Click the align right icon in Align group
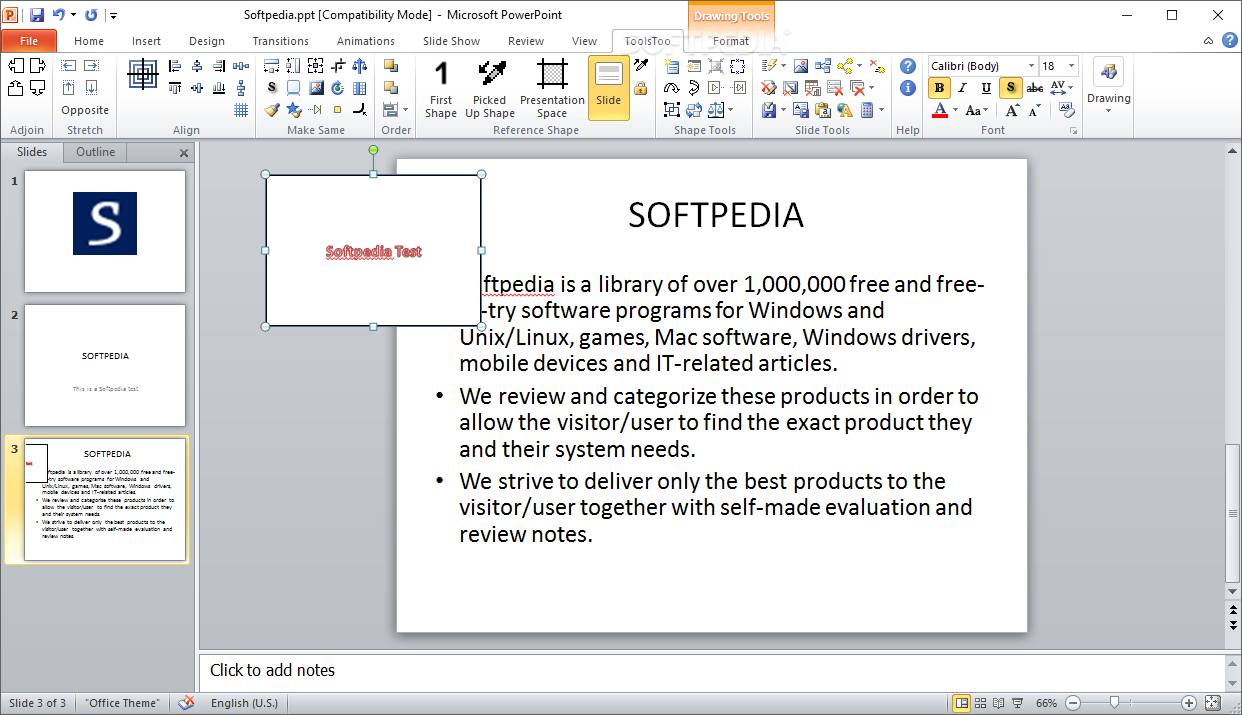Viewport: 1242px width, 715px height. coord(218,66)
